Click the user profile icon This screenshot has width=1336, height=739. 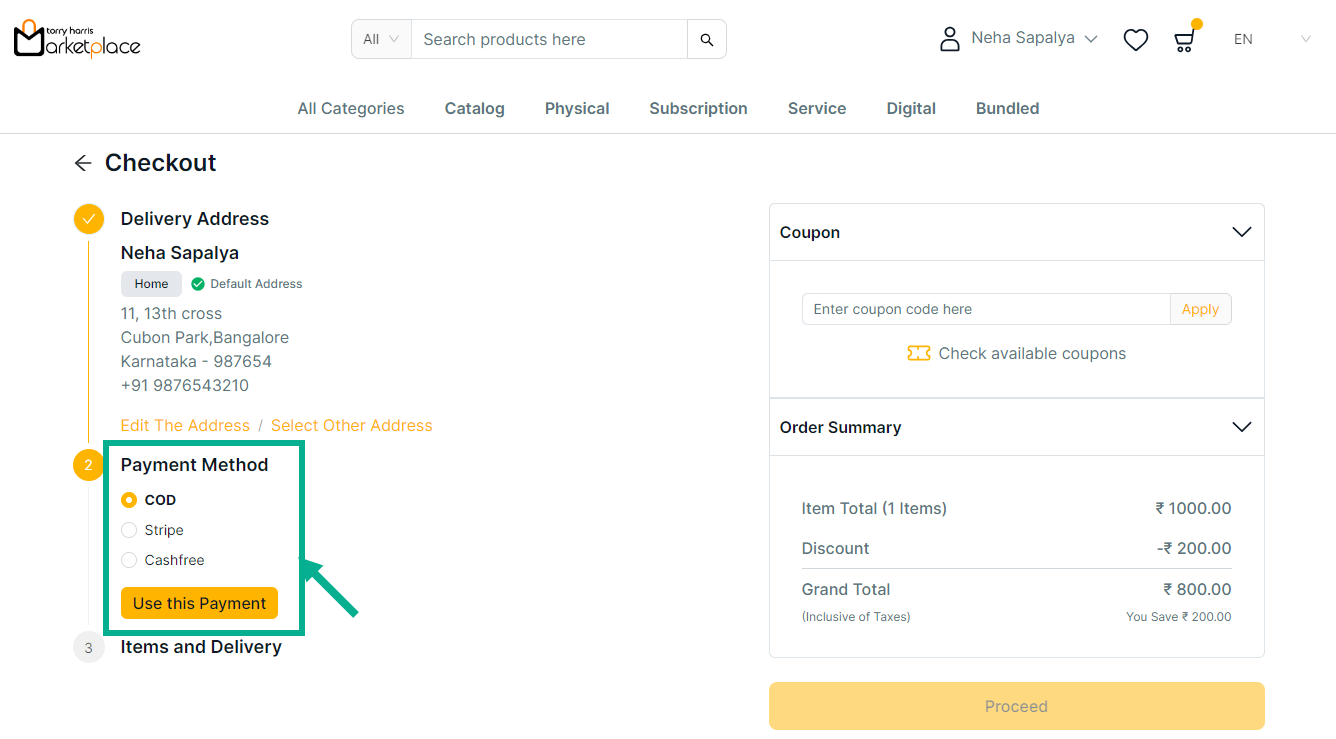(x=949, y=39)
